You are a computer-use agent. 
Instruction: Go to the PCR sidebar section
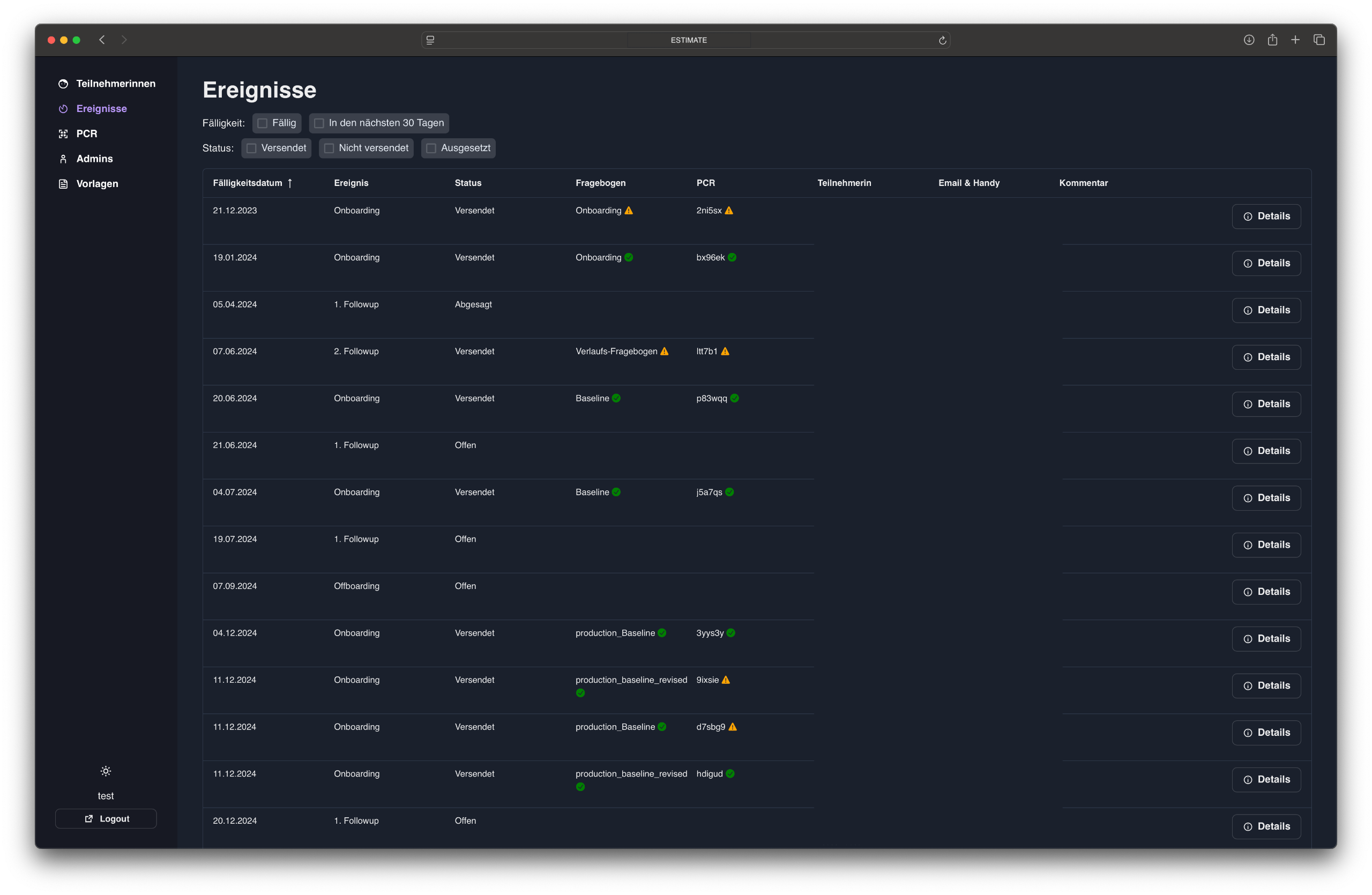[86, 133]
